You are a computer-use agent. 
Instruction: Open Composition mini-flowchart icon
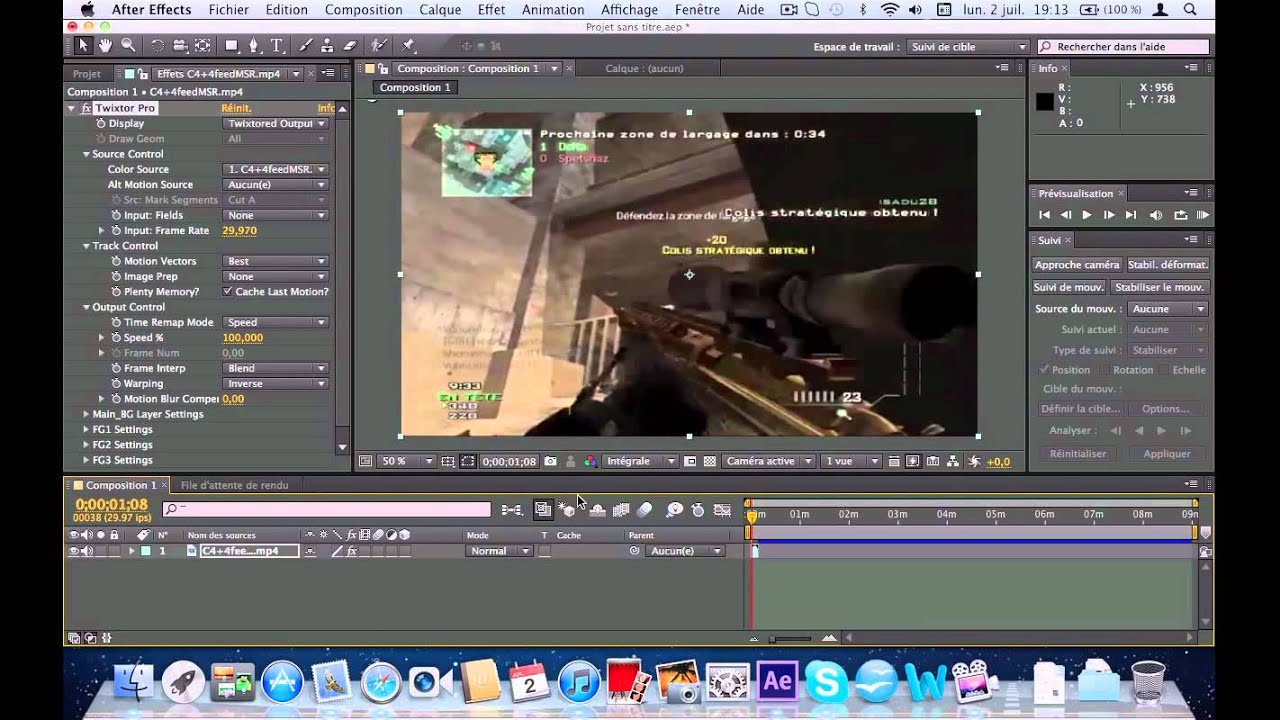click(x=512, y=510)
